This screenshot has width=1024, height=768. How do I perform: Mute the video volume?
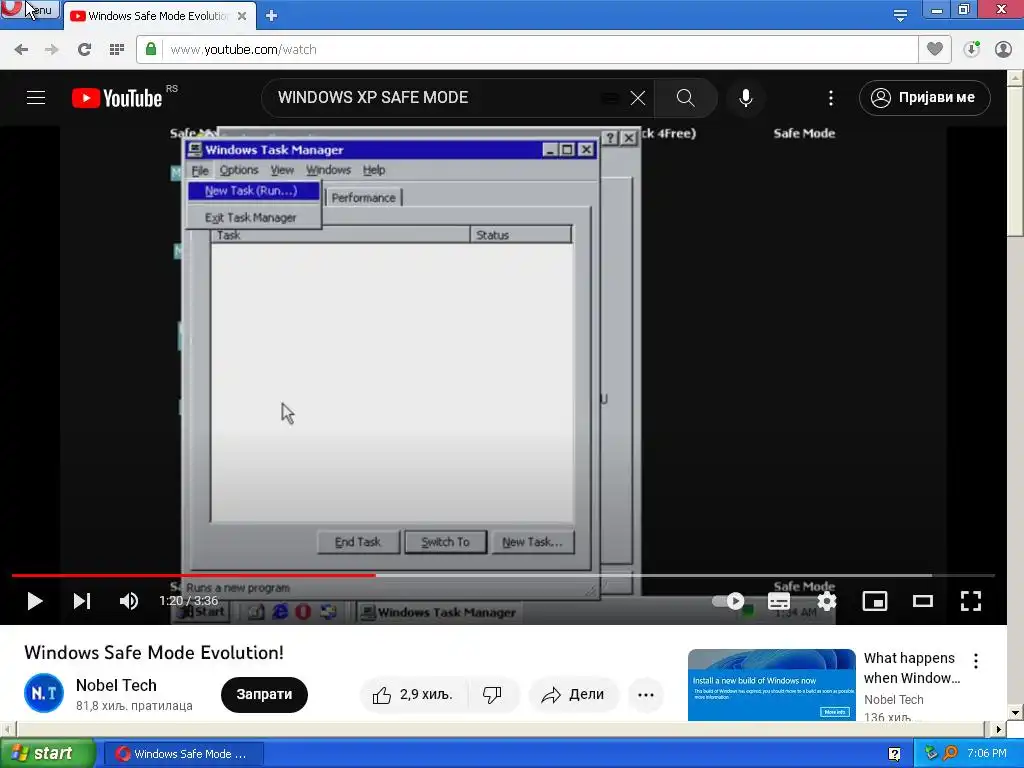(x=129, y=601)
